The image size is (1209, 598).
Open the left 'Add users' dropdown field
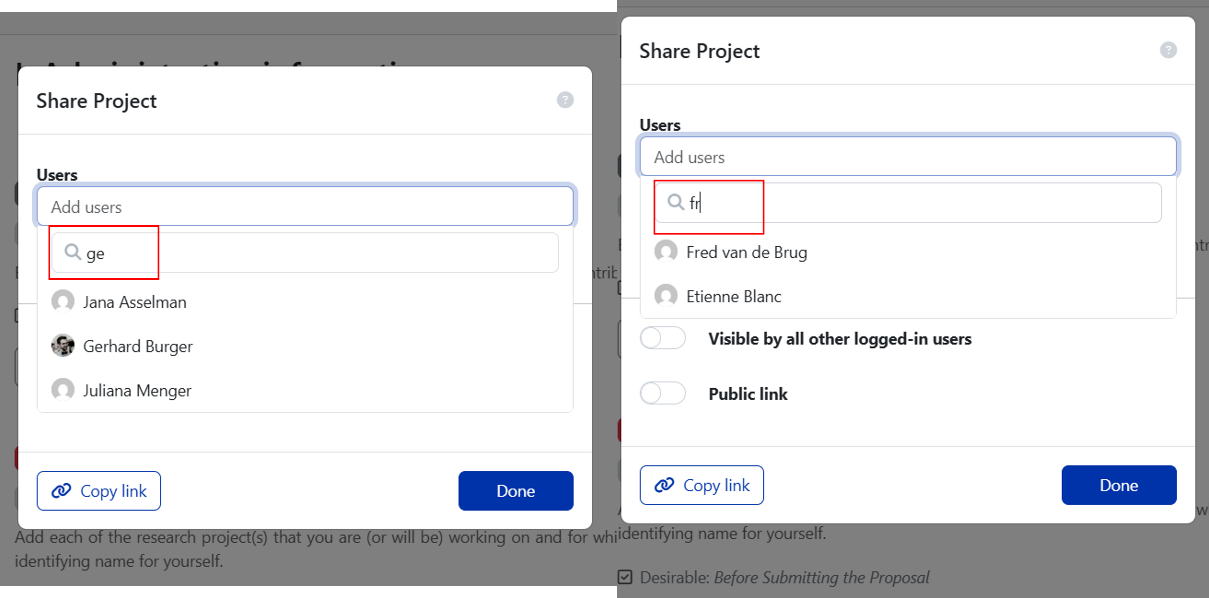click(305, 207)
